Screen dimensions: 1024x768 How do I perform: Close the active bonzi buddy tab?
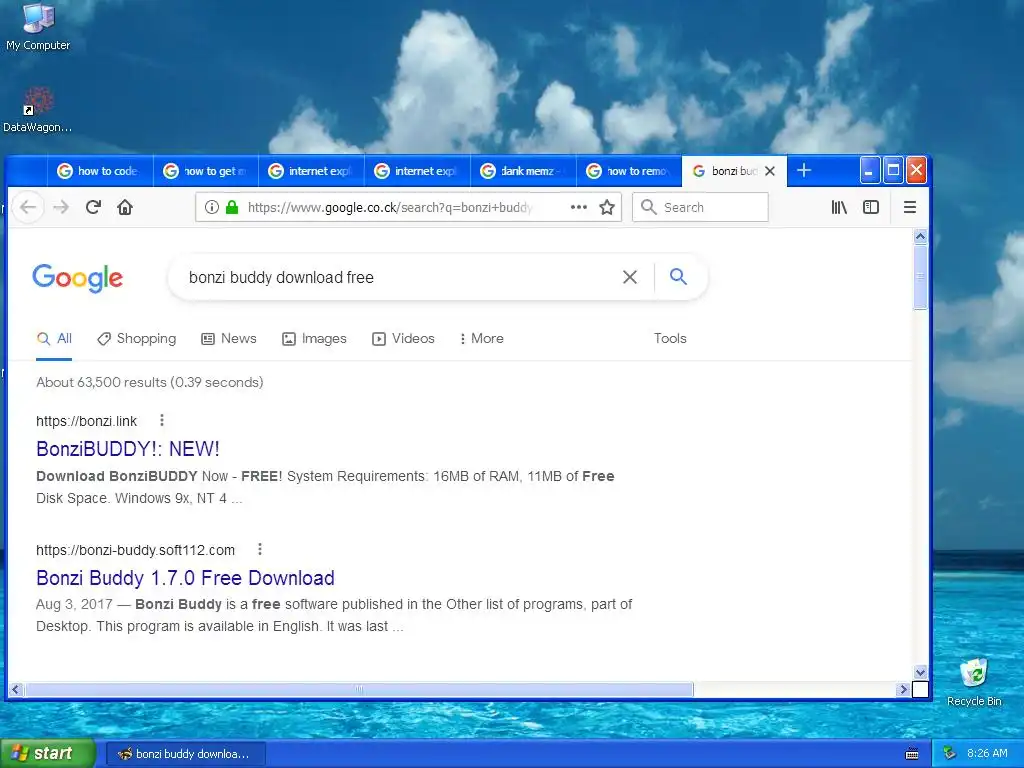click(x=770, y=171)
